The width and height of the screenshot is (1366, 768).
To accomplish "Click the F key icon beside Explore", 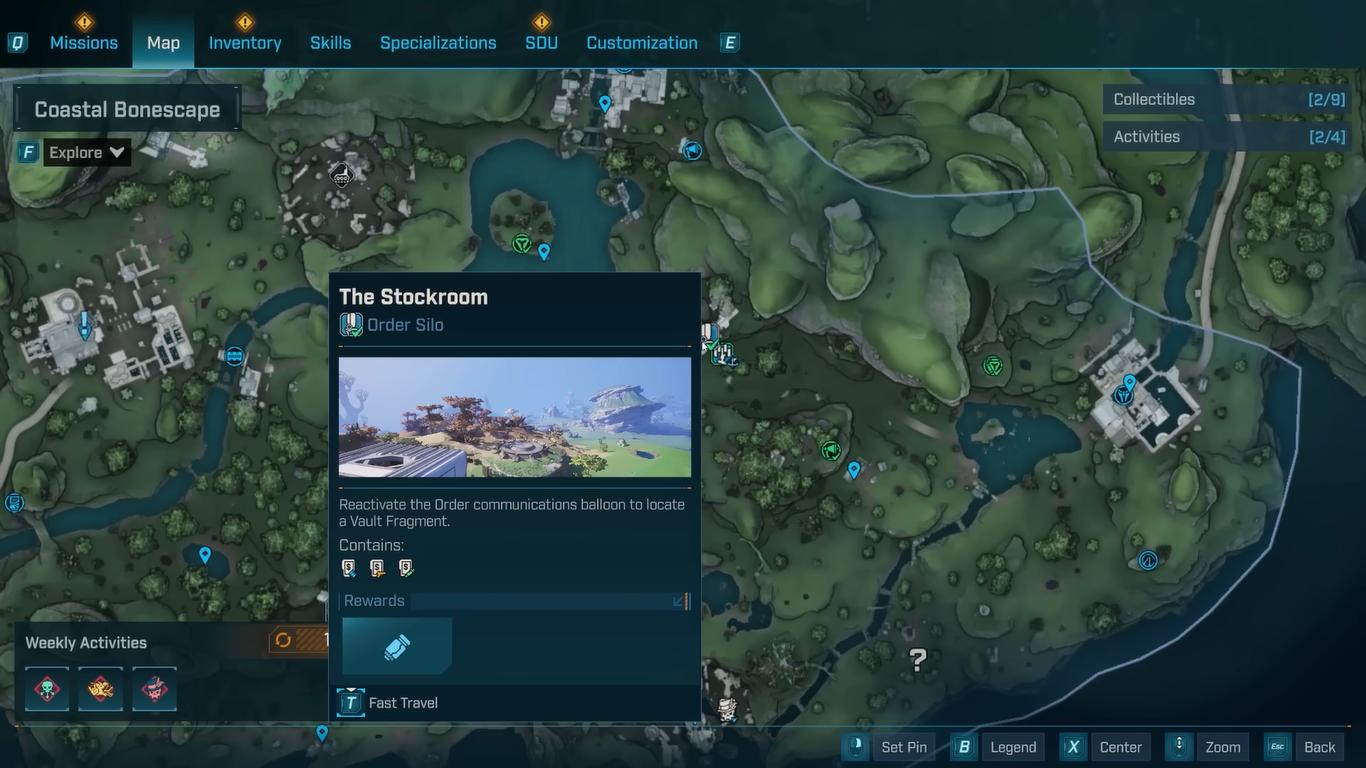I will 28,153.
